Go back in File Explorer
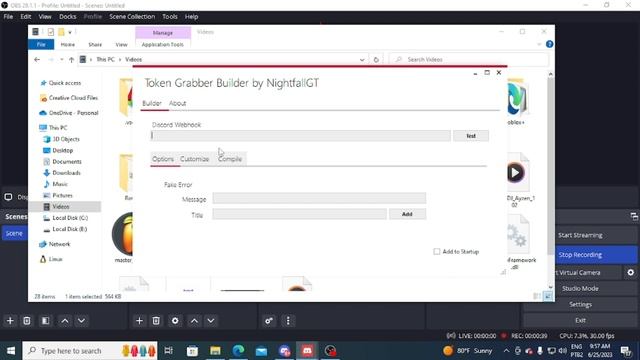The width and height of the screenshot is (640, 360). click(x=37, y=60)
